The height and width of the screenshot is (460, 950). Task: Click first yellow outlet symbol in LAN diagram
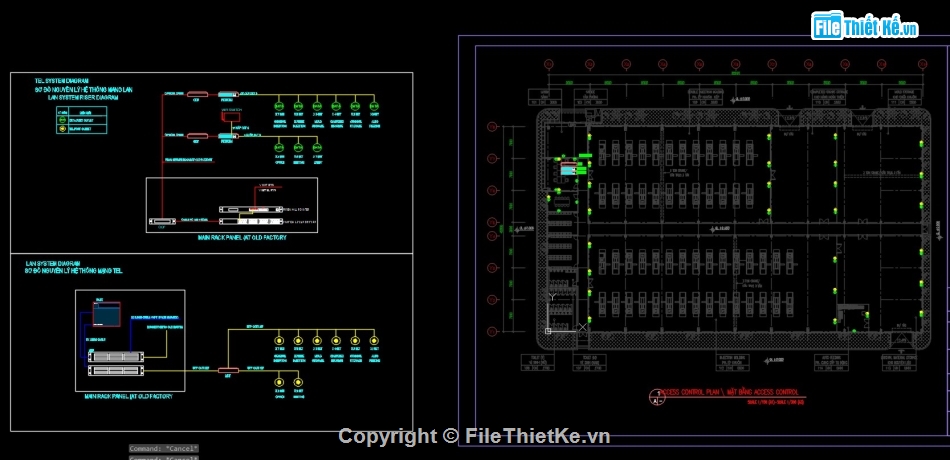point(278,342)
